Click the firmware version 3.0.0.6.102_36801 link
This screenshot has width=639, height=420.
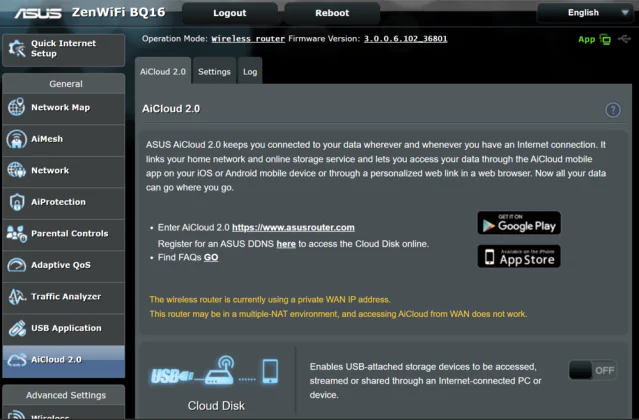pos(405,39)
